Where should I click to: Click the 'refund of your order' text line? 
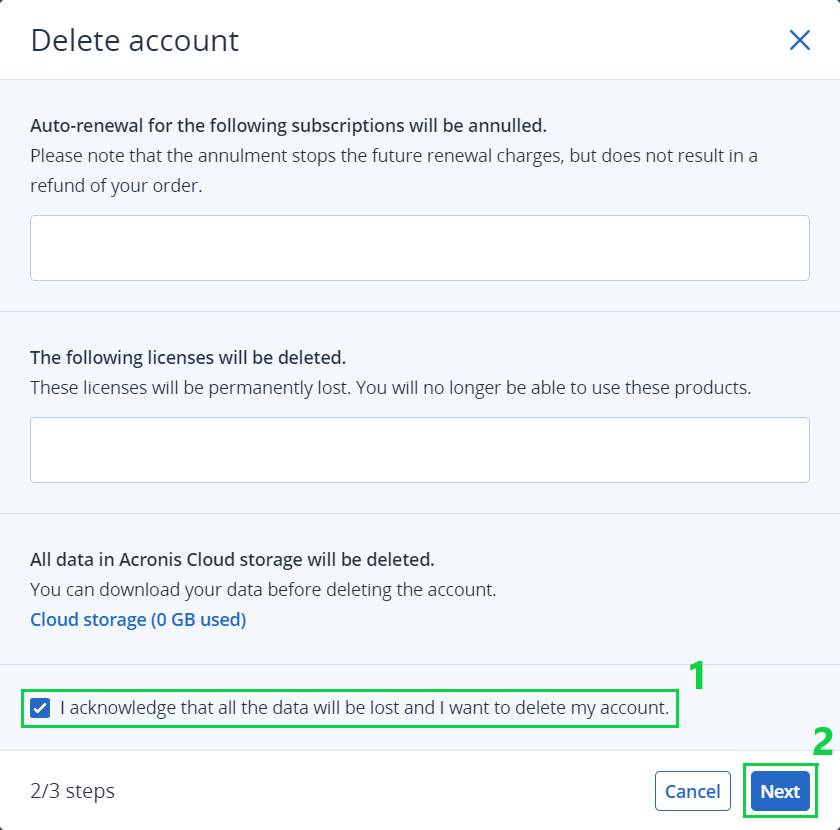(116, 185)
